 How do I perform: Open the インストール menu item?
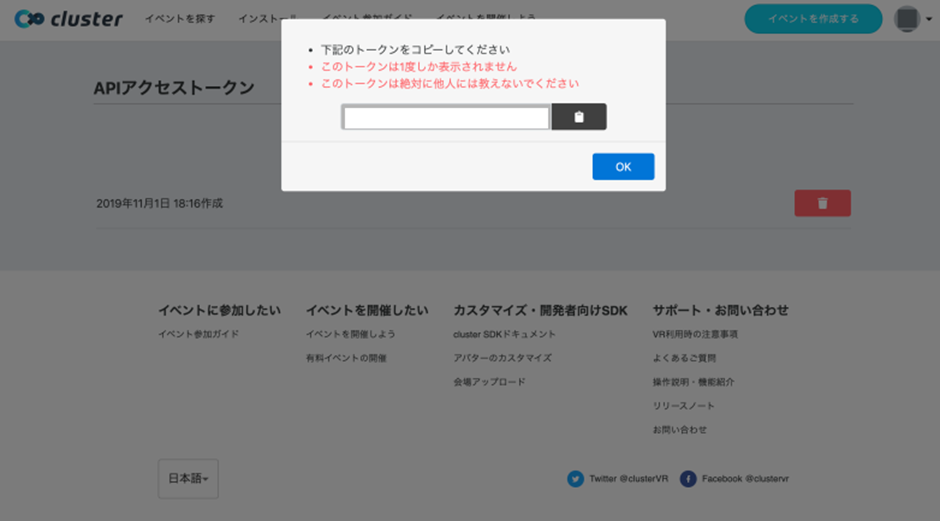[x=267, y=19]
